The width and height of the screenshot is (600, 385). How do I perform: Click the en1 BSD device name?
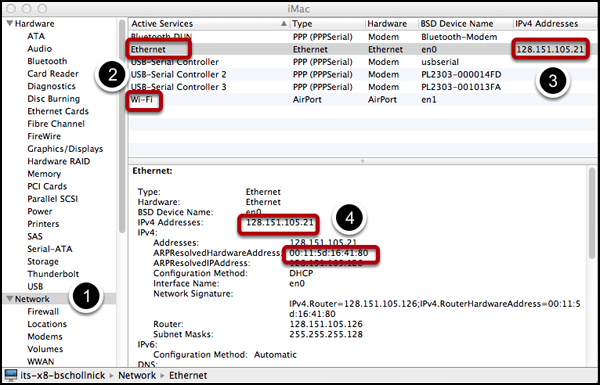[x=429, y=100]
